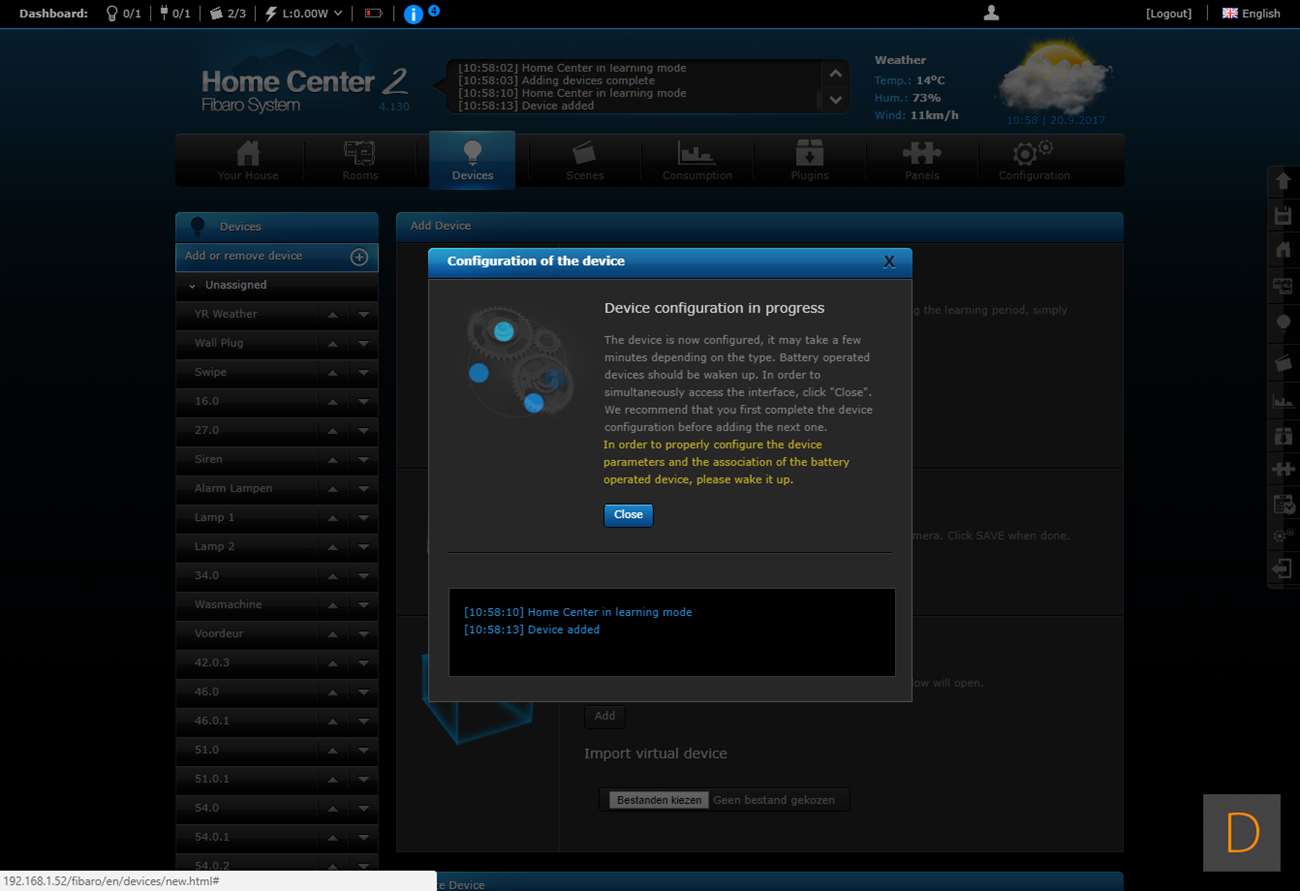
Task: Click the blue info notifications icon
Action: click(x=413, y=14)
